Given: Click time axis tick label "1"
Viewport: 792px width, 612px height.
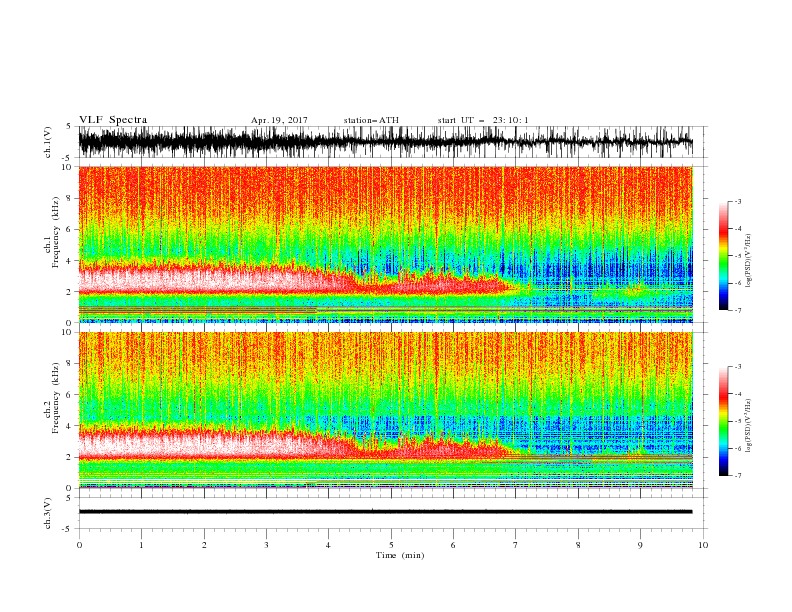Looking at the screenshot, I should pos(141,545).
